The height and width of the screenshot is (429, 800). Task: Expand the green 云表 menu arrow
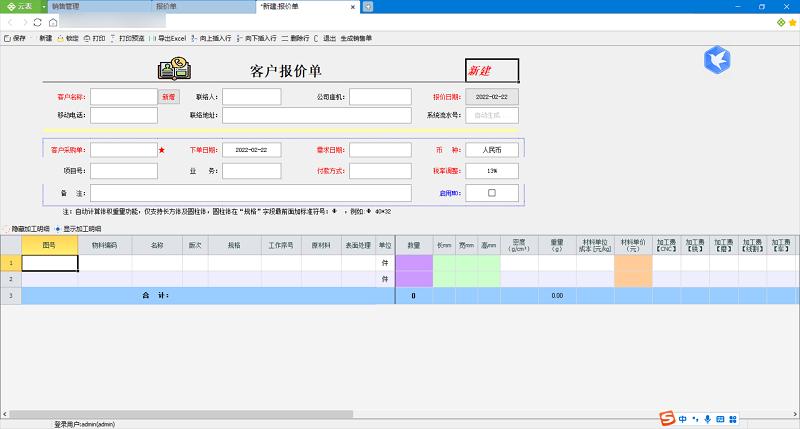click(x=43, y=7)
